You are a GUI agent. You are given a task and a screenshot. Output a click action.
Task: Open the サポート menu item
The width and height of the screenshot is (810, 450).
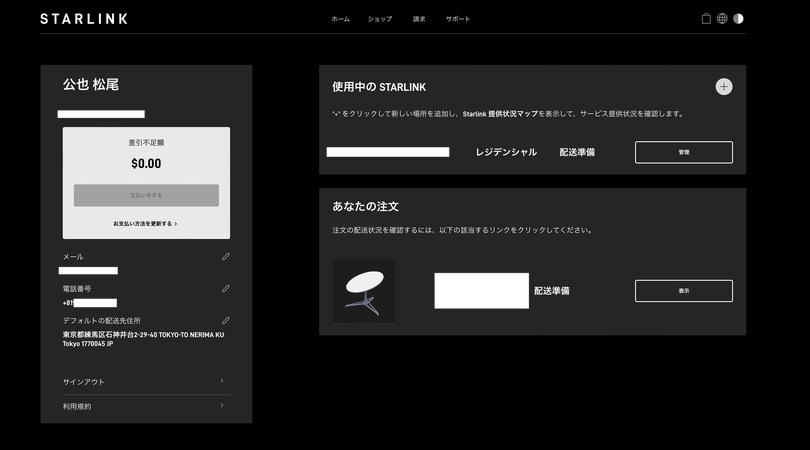tap(458, 19)
